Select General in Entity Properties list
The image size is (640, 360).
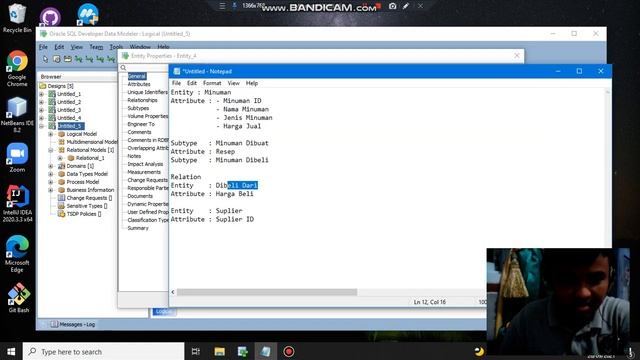tap(137, 76)
